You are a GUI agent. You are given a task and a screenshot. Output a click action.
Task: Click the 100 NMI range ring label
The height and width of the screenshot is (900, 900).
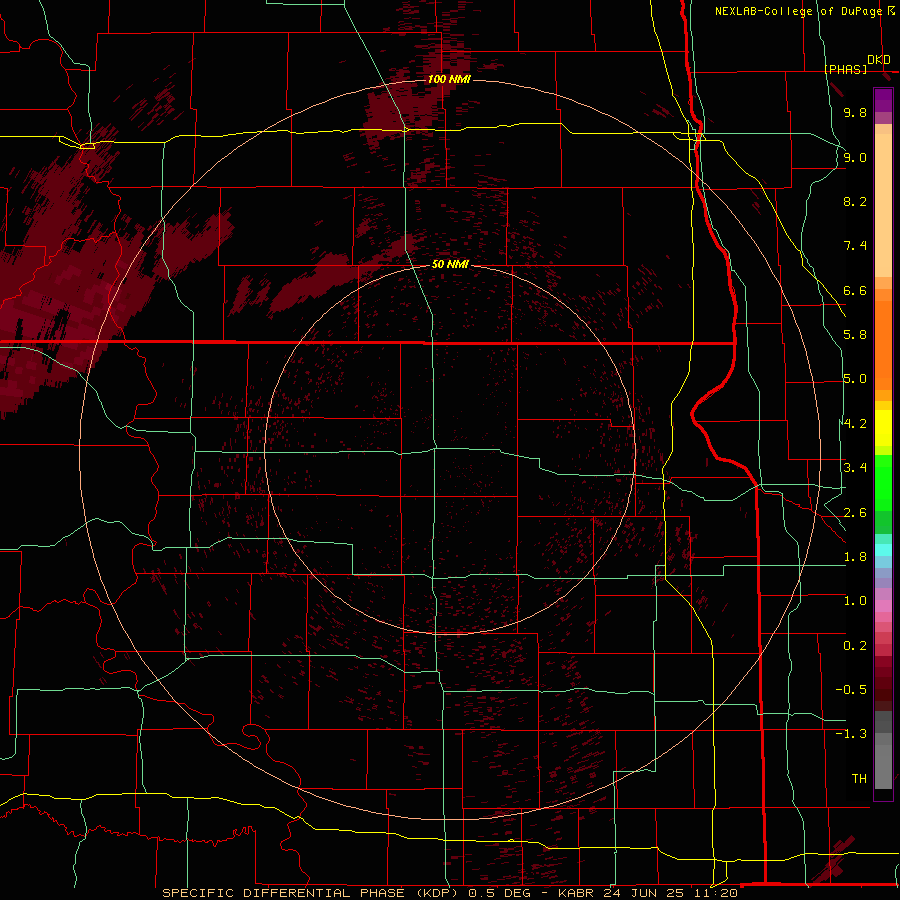click(x=449, y=79)
